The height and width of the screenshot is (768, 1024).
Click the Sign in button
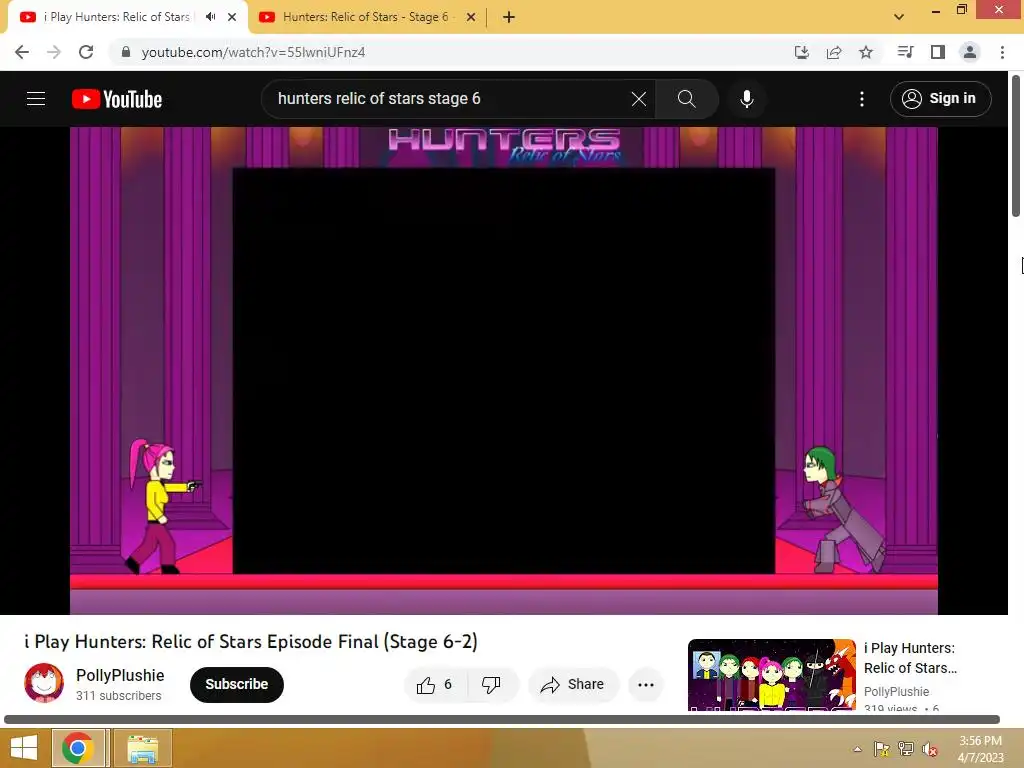coord(940,99)
